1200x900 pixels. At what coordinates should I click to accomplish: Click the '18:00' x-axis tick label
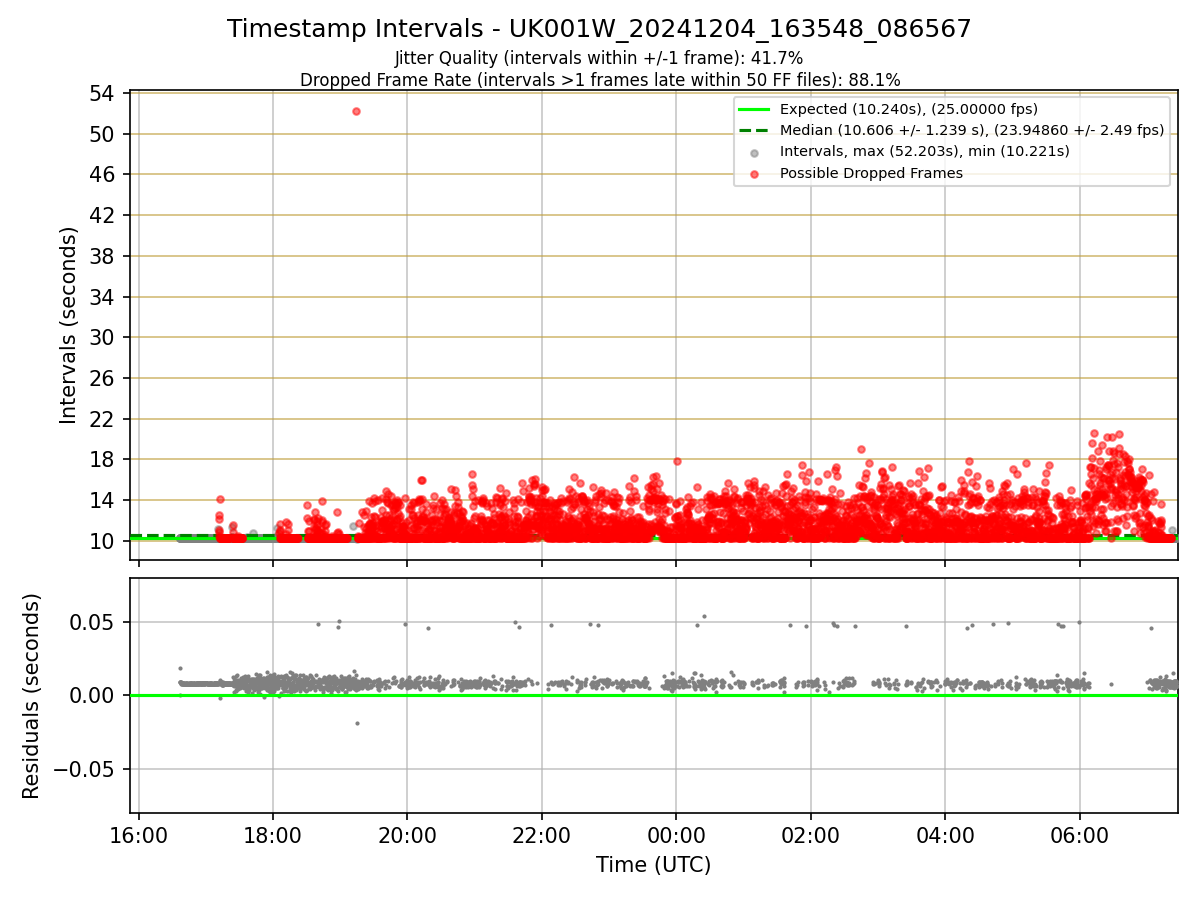[273, 835]
